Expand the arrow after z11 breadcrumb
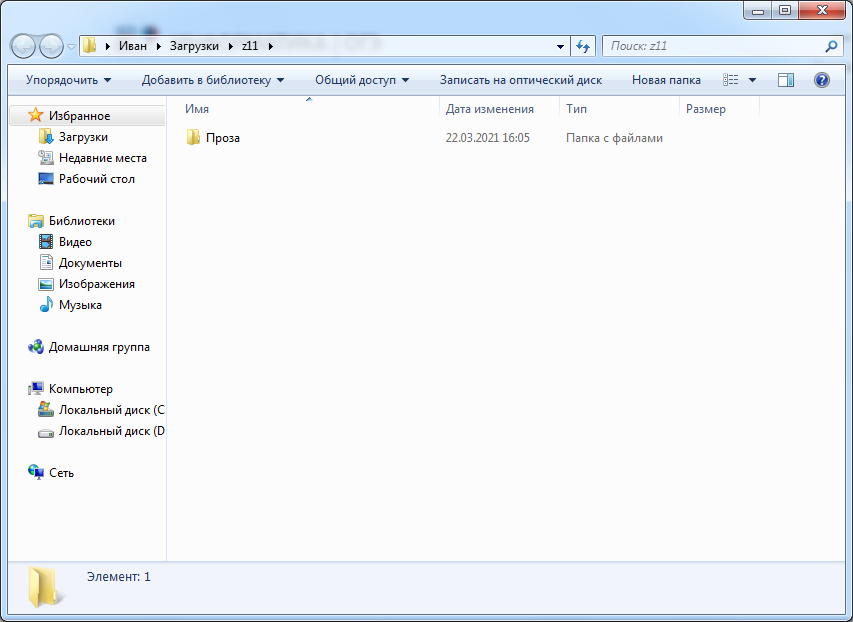Image resolution: width=853 pixels, height=622 pixels. (x=270, y=46)
